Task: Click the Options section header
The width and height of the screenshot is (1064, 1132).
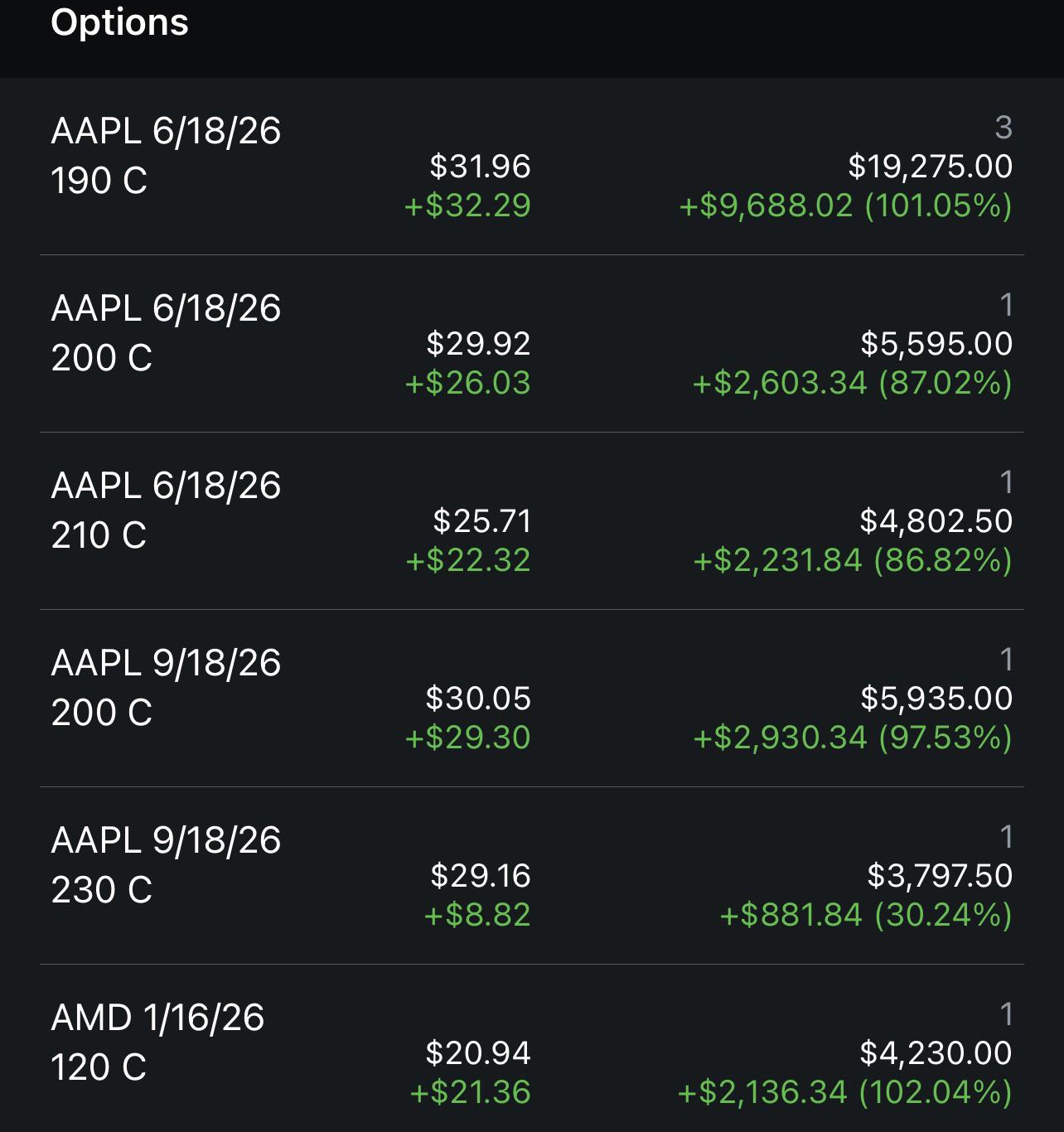Action: point(119,22)
